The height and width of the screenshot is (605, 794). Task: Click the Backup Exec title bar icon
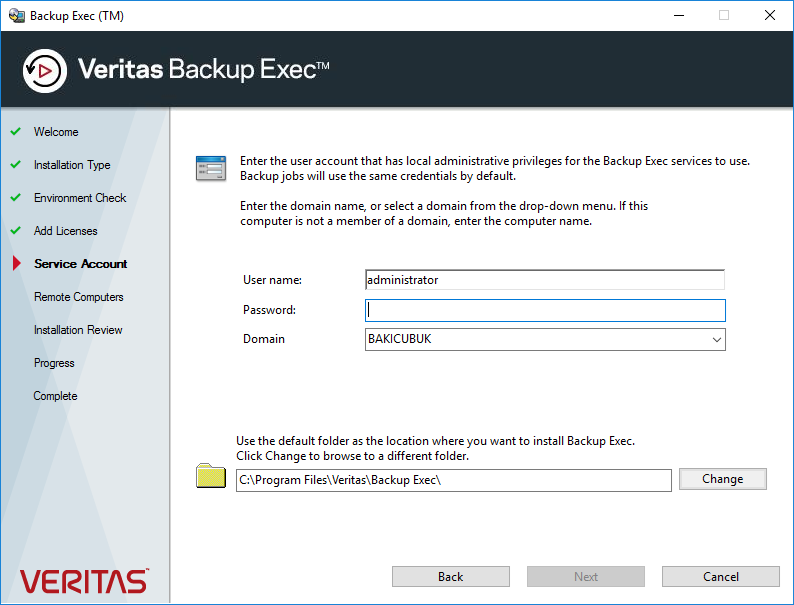click(x=16, y=16)
